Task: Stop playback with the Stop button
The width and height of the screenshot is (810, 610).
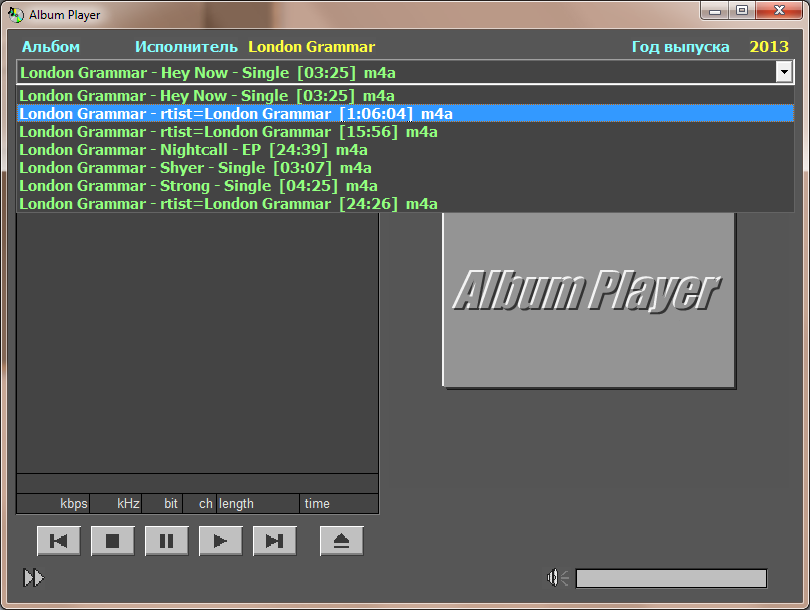Action: [x=113, y=541]
